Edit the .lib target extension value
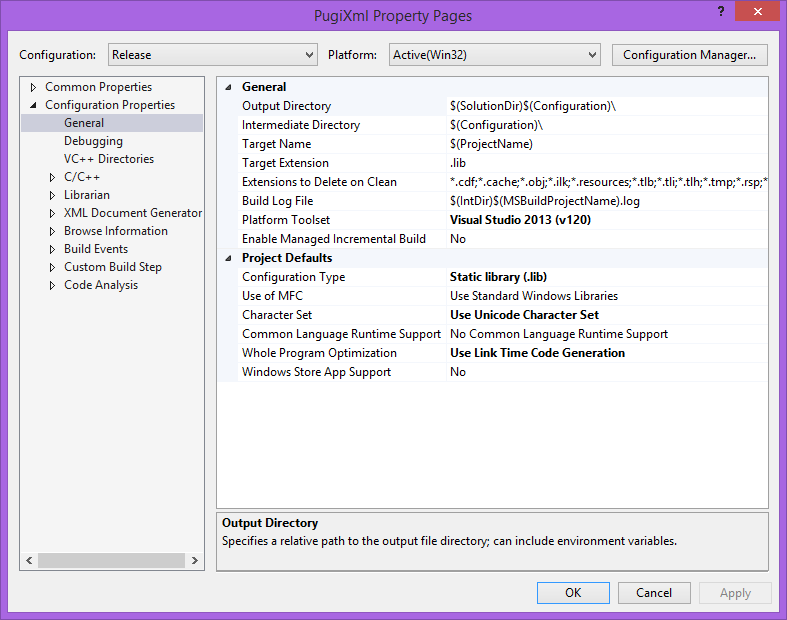The width and height of the screenshot is (787, 620). point(607,163)
